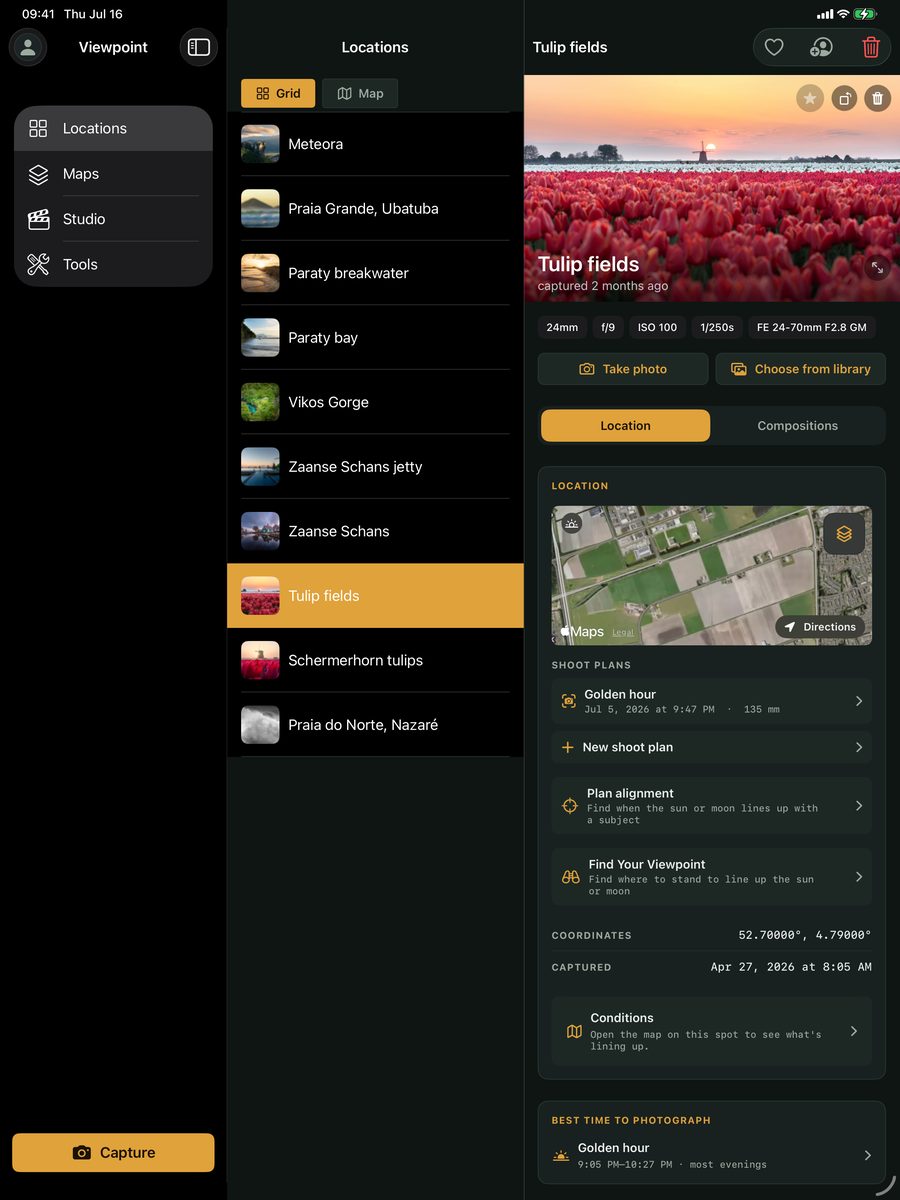
Task: Click the FE 24-70mm F2.8 GM tag
Action: tap(812, 327)
